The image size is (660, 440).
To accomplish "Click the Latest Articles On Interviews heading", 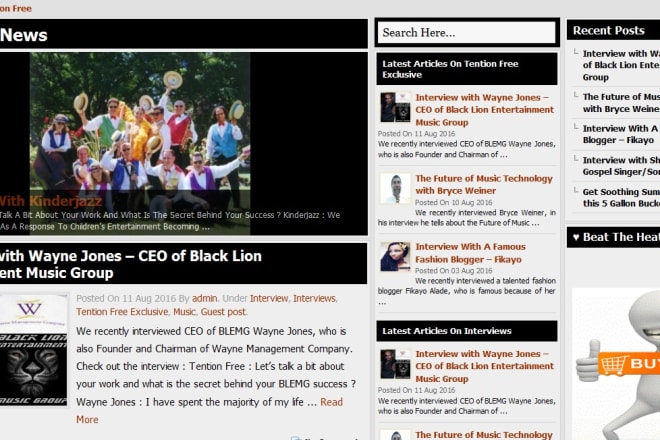I will 447,331.
